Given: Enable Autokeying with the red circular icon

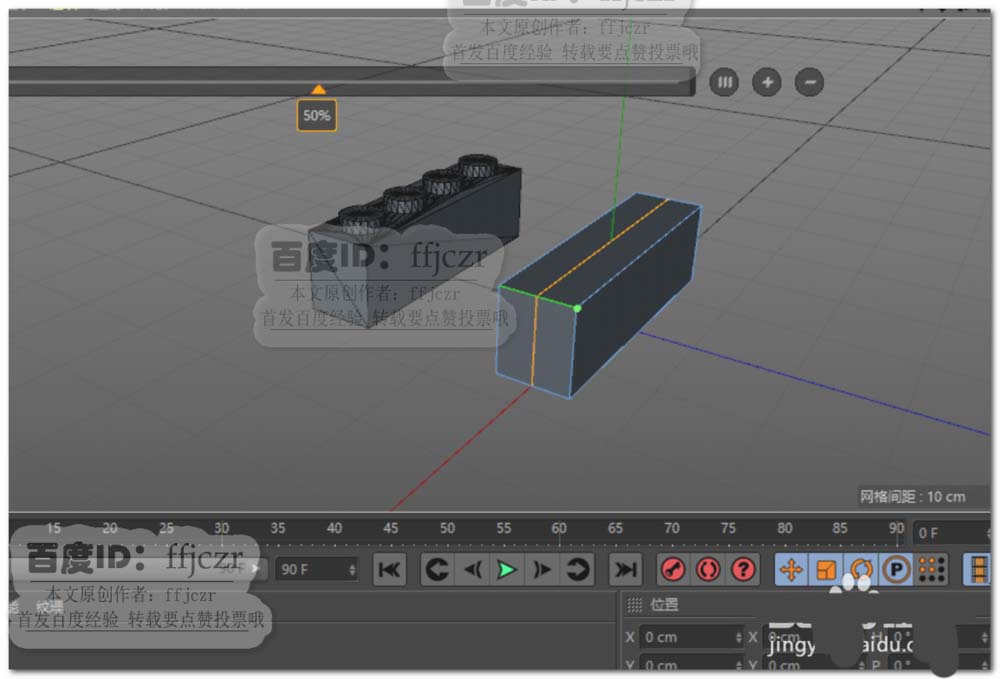Looking at the screenshot, I should click(x=708, y=569).
